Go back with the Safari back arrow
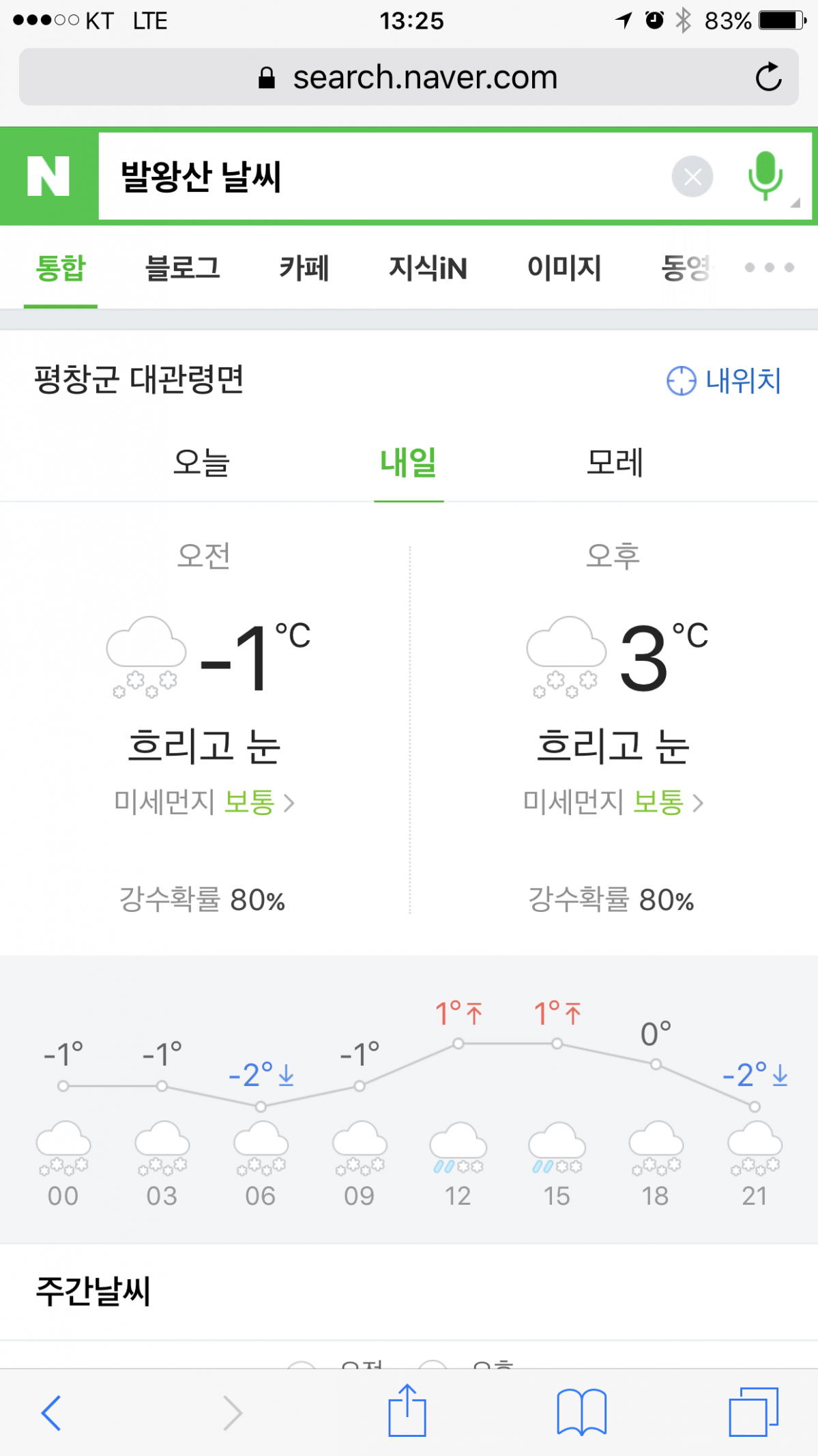This screenshot has width=818, height=1456. click(x=51, y=1413)
